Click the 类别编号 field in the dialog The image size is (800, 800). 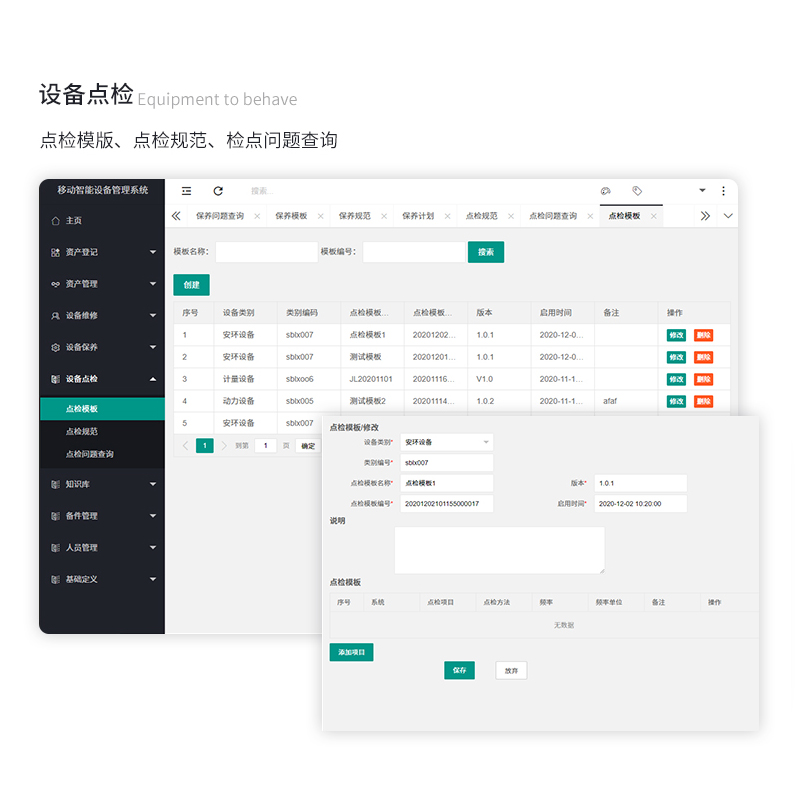point(446,463)
